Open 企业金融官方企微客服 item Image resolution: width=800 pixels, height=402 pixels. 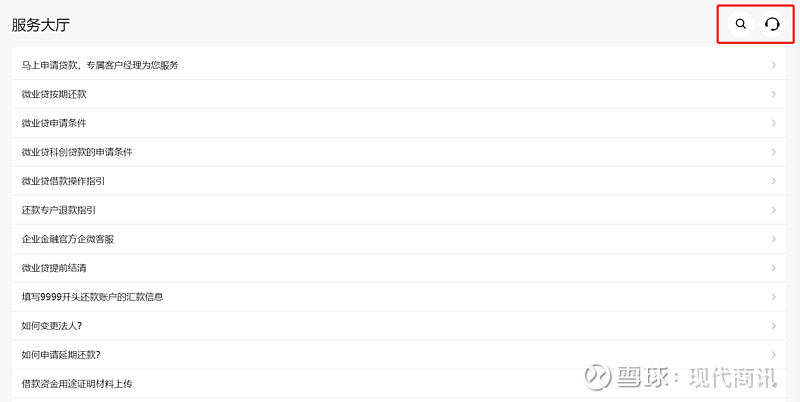pos(398,239)
